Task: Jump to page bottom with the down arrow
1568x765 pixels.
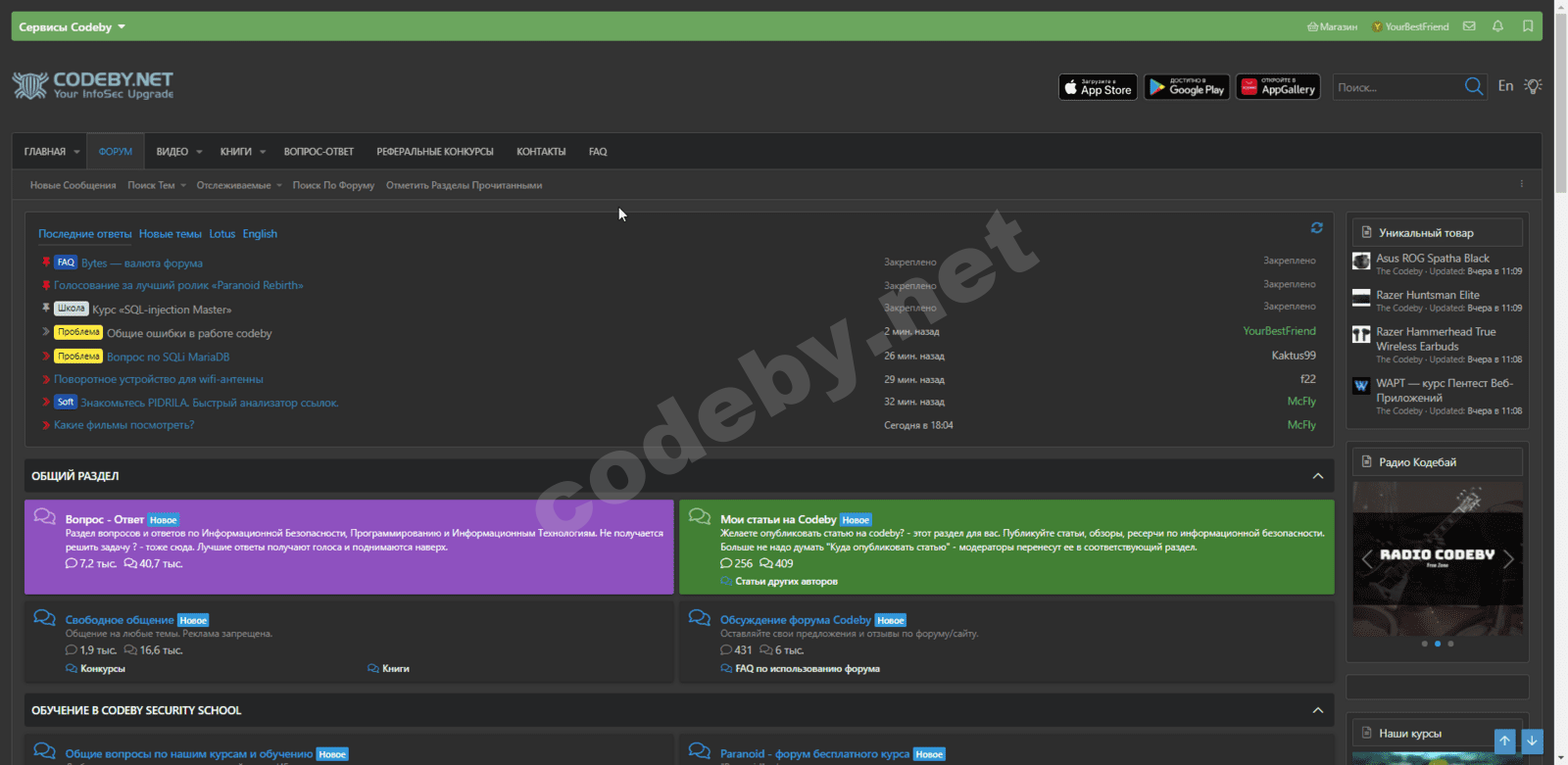Action: pyautogui.click(x=1532, y=741)
